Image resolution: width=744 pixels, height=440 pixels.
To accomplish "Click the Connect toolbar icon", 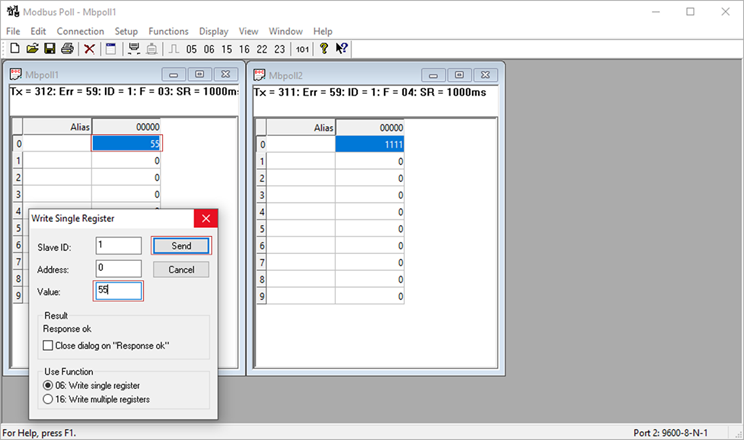I will [x=134, y=48].
